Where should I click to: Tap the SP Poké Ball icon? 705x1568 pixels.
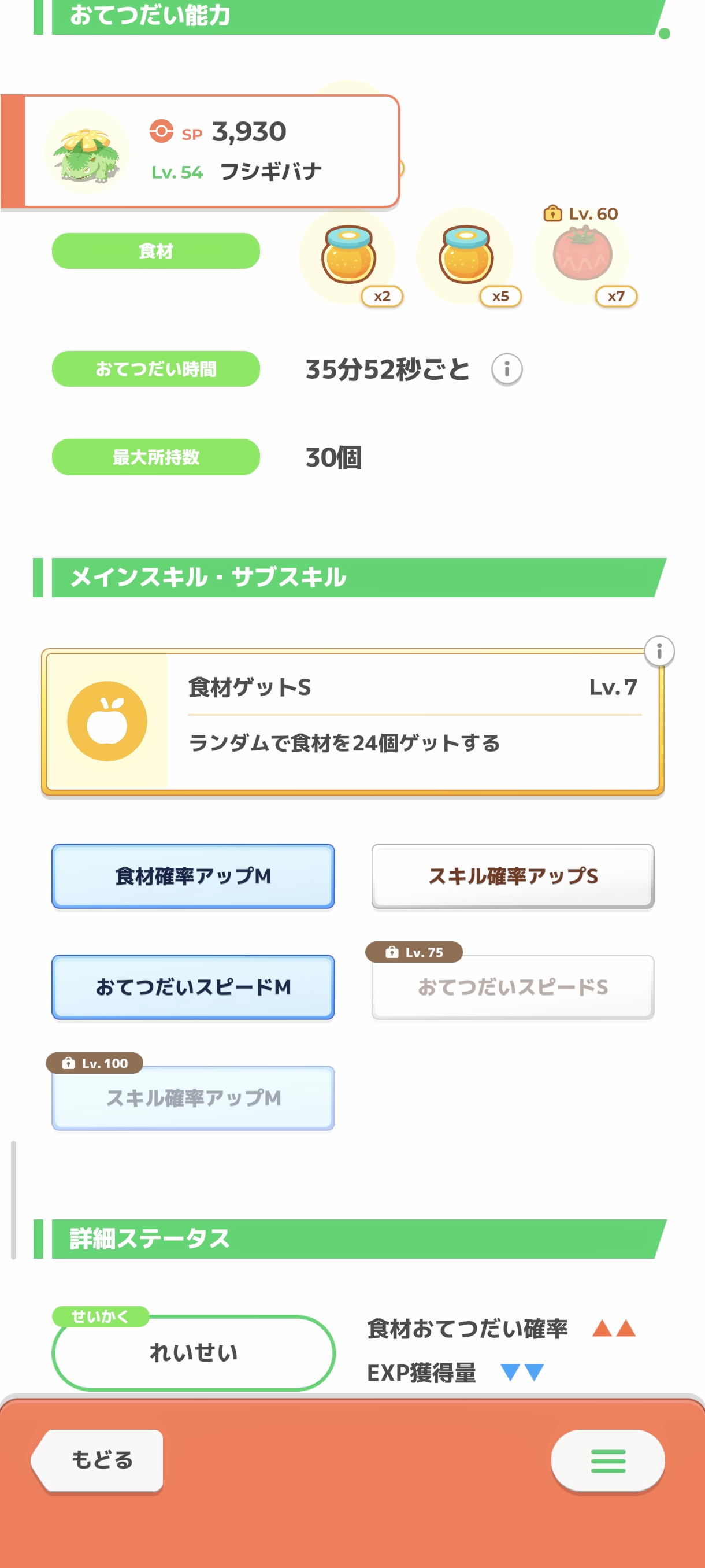tap(161, 131)
